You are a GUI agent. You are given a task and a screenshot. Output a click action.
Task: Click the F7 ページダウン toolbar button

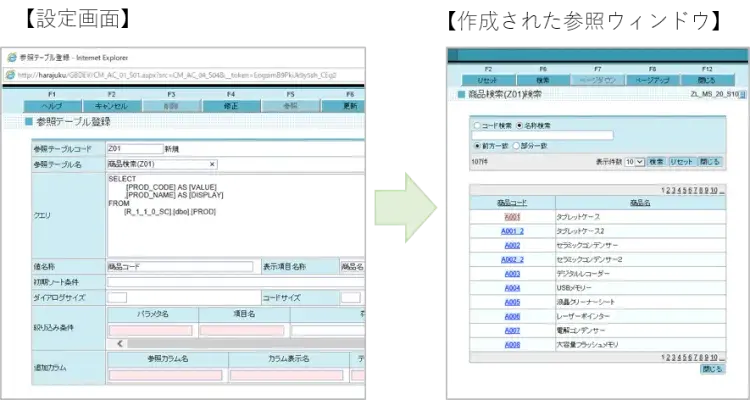(x=598, y=80)
